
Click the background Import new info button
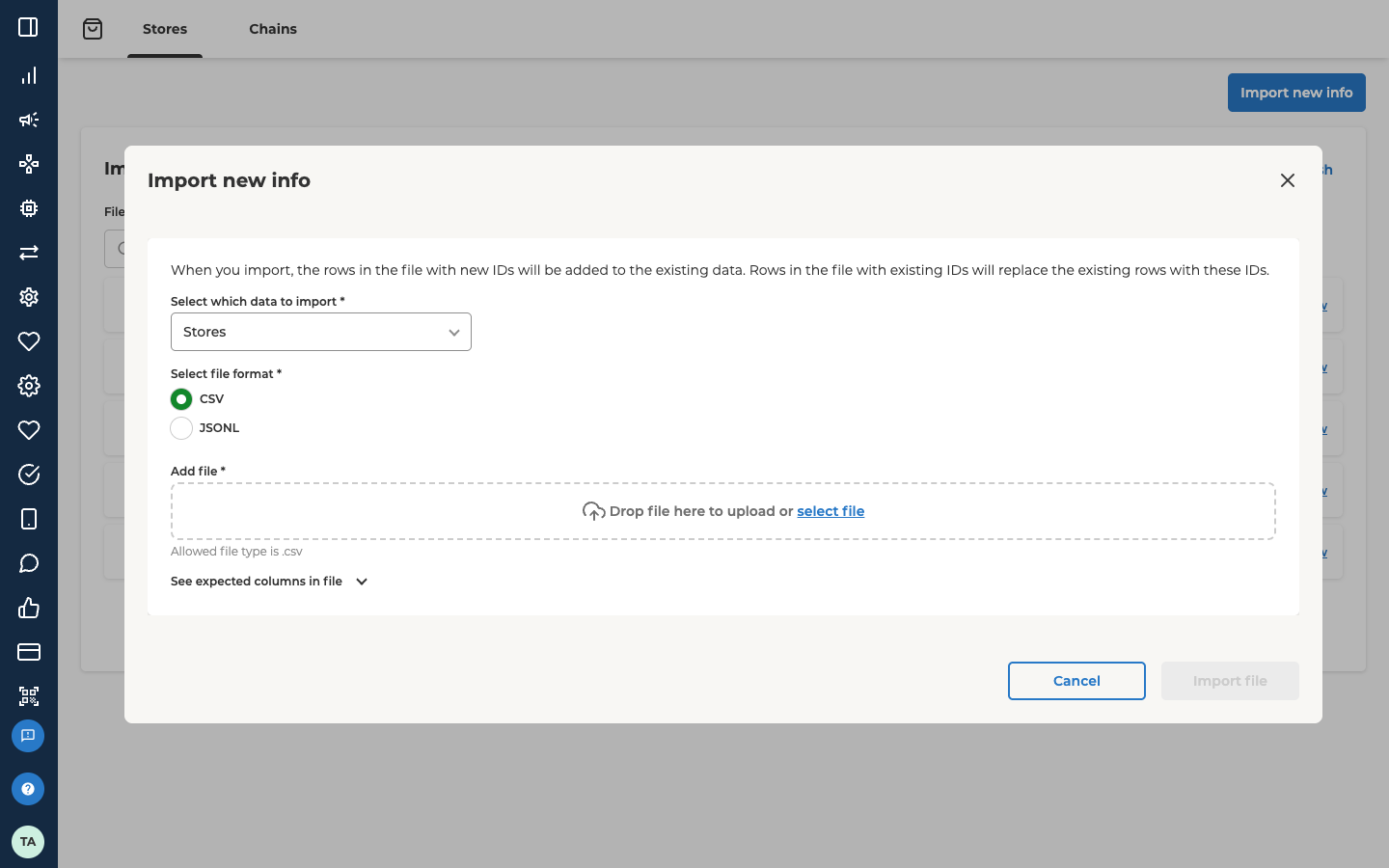(x=1296, y=93)
